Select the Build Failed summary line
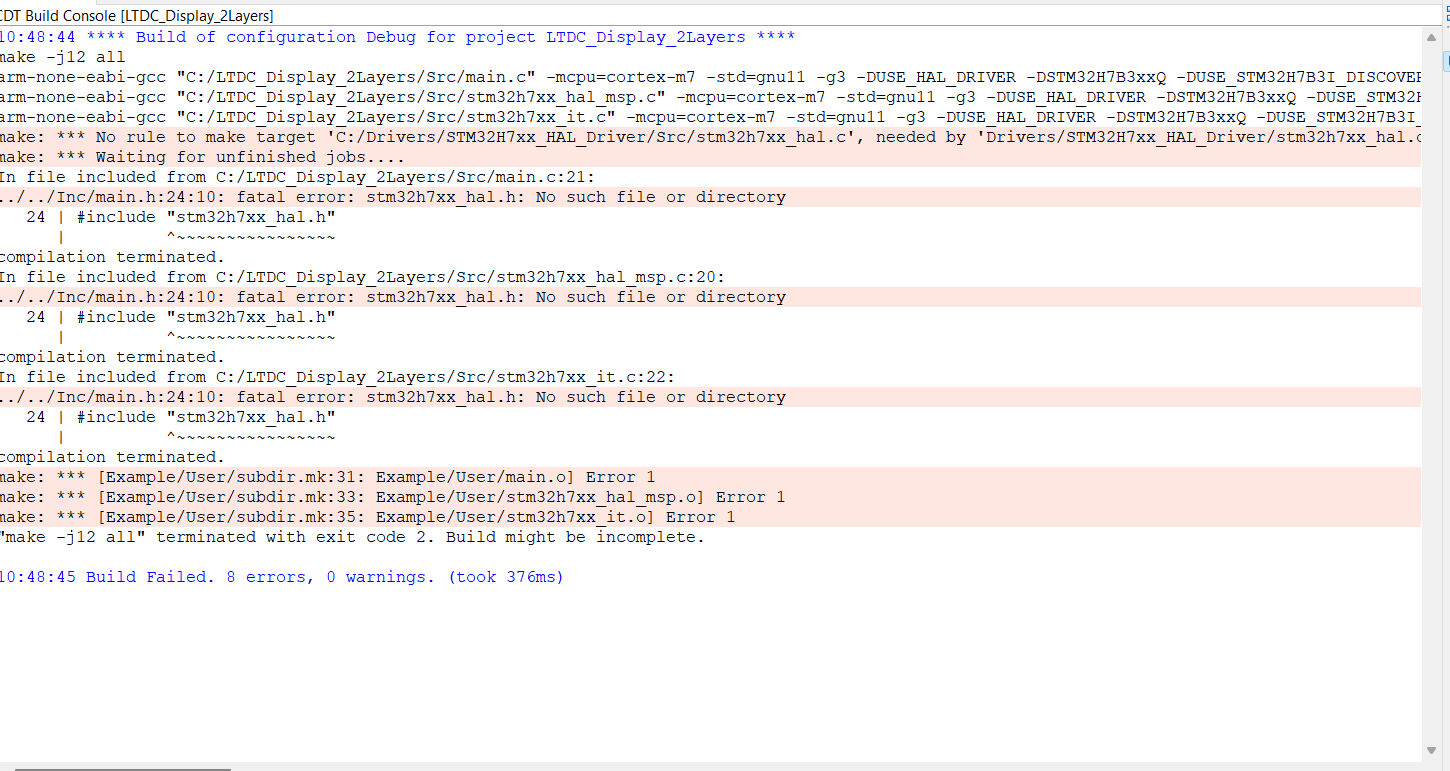This screenshot has width=1450, height=771. (280, 576)
